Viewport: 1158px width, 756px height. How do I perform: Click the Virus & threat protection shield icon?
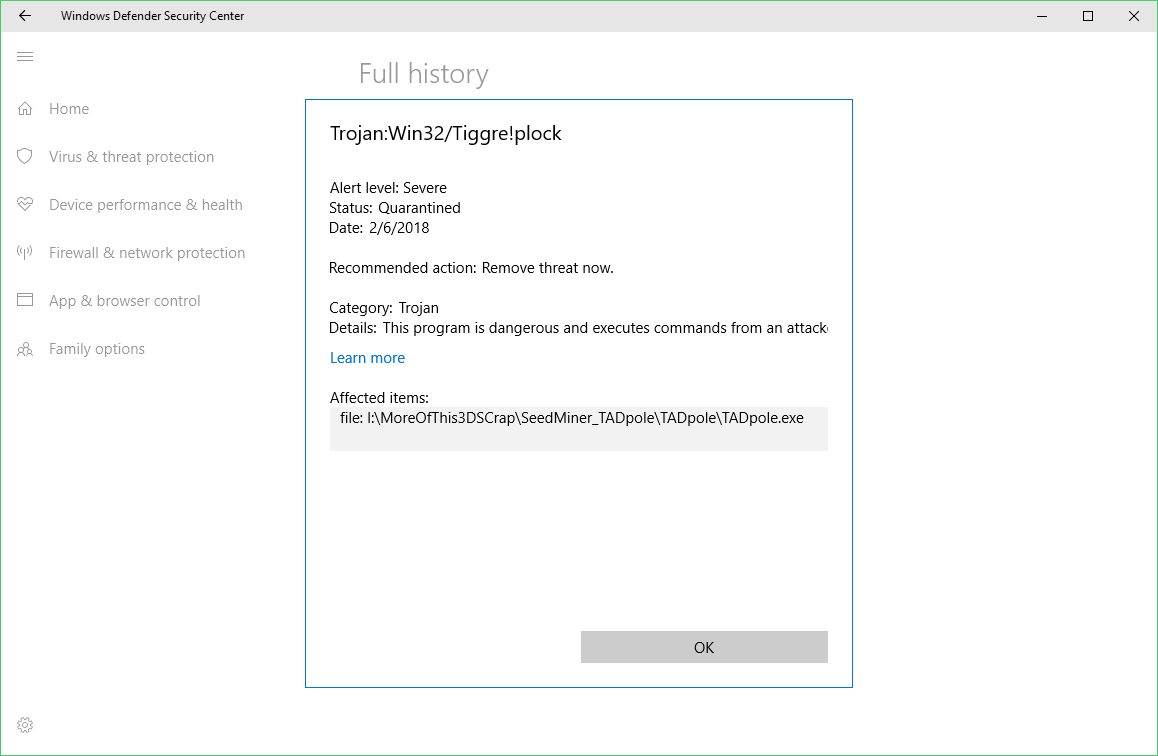tap(24, 156)
